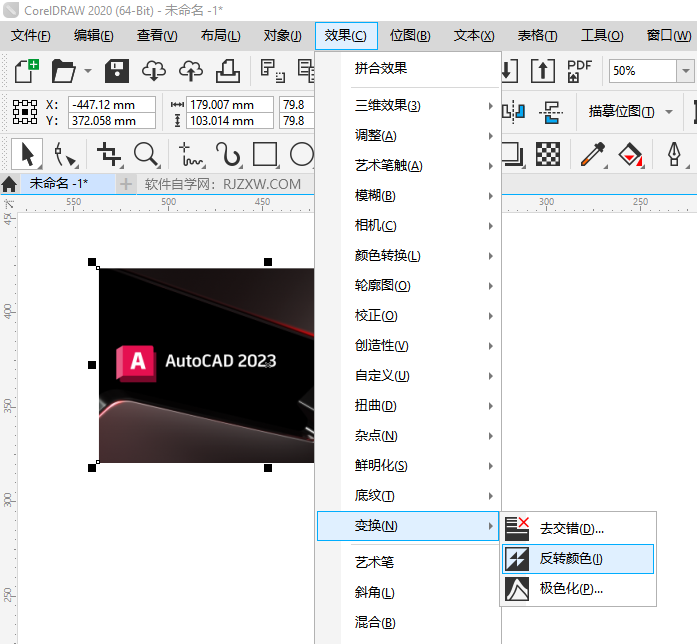Select the Ellipse tool
This screenshot has height=644, width=697.
tap(302, 155)
